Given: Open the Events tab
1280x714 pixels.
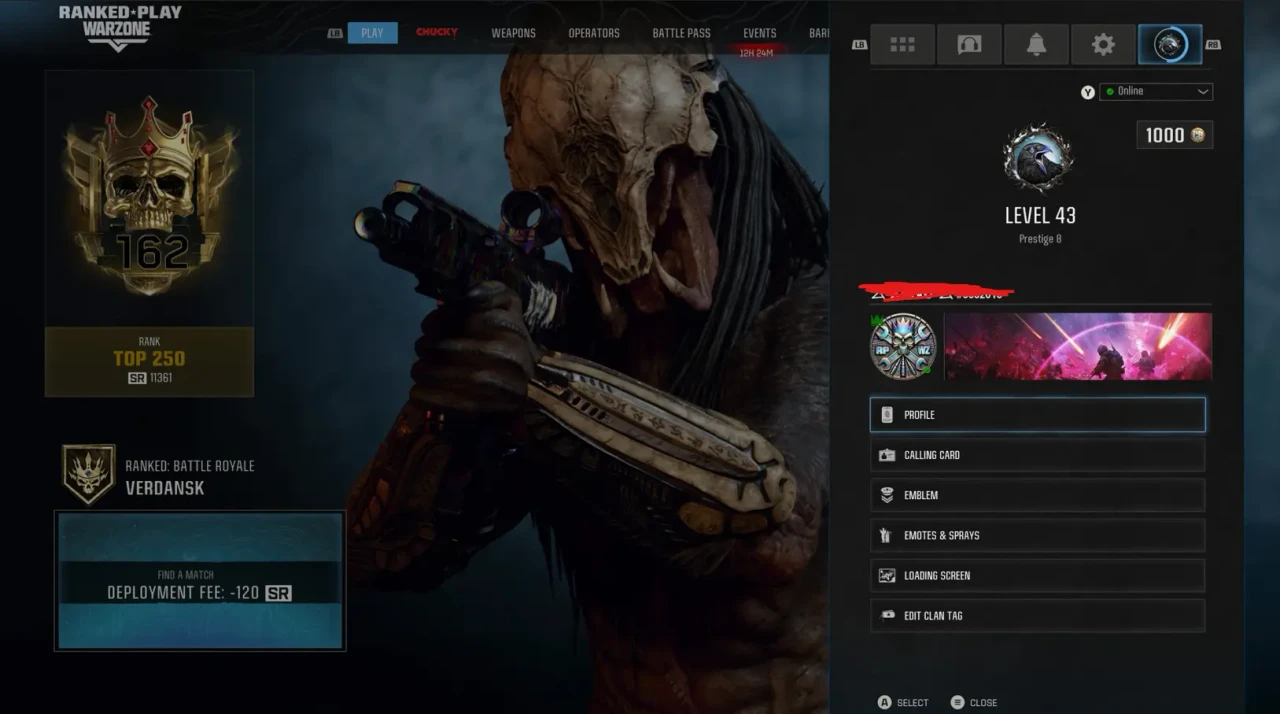Looking at the screenshot, I should (759, 33).
